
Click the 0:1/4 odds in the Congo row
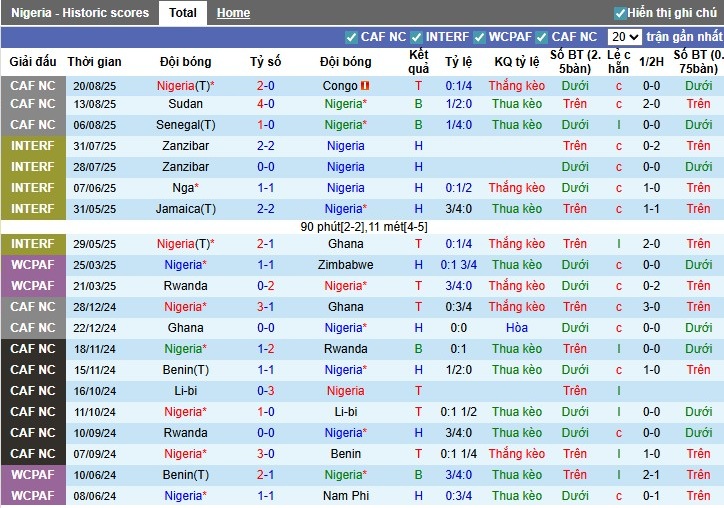click(459, 86)
